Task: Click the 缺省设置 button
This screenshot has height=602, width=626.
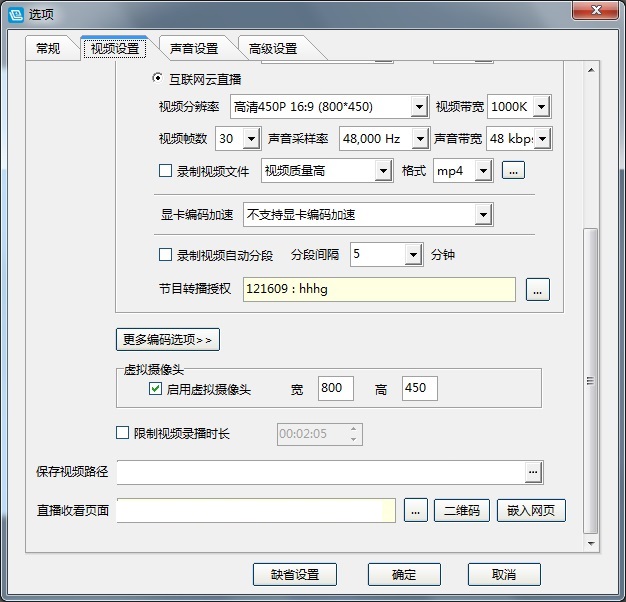Action: point(295,574)
